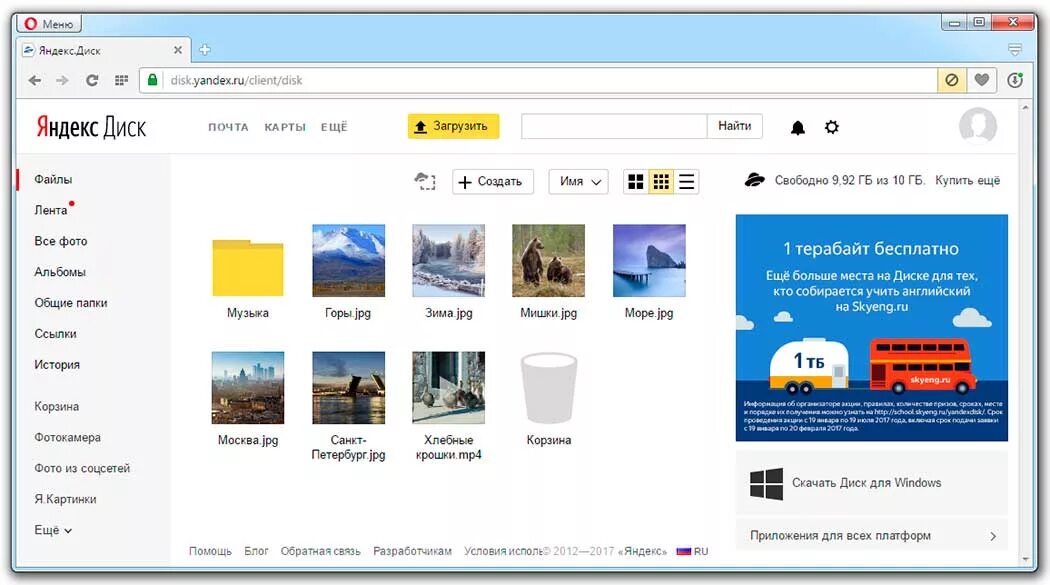
Task: Click the selection mode icon beside Создать
Action: click(426, 181)
